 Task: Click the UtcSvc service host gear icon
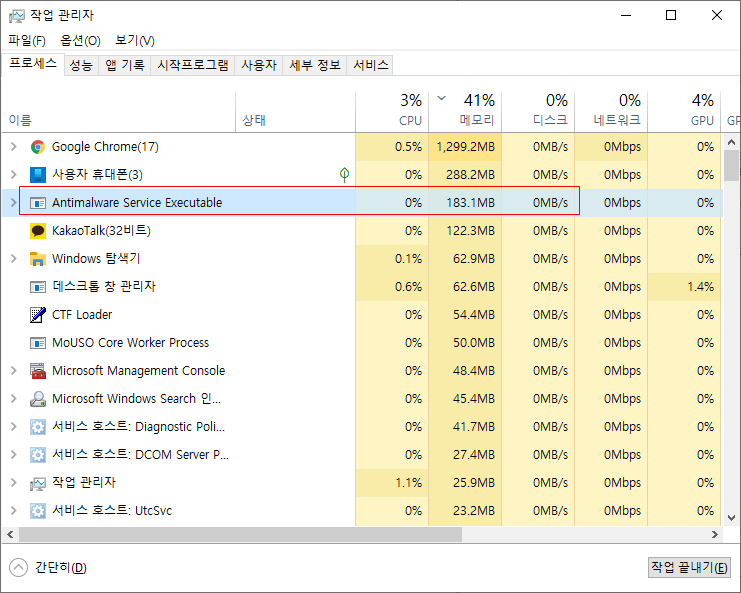click(x=38, y=511)
